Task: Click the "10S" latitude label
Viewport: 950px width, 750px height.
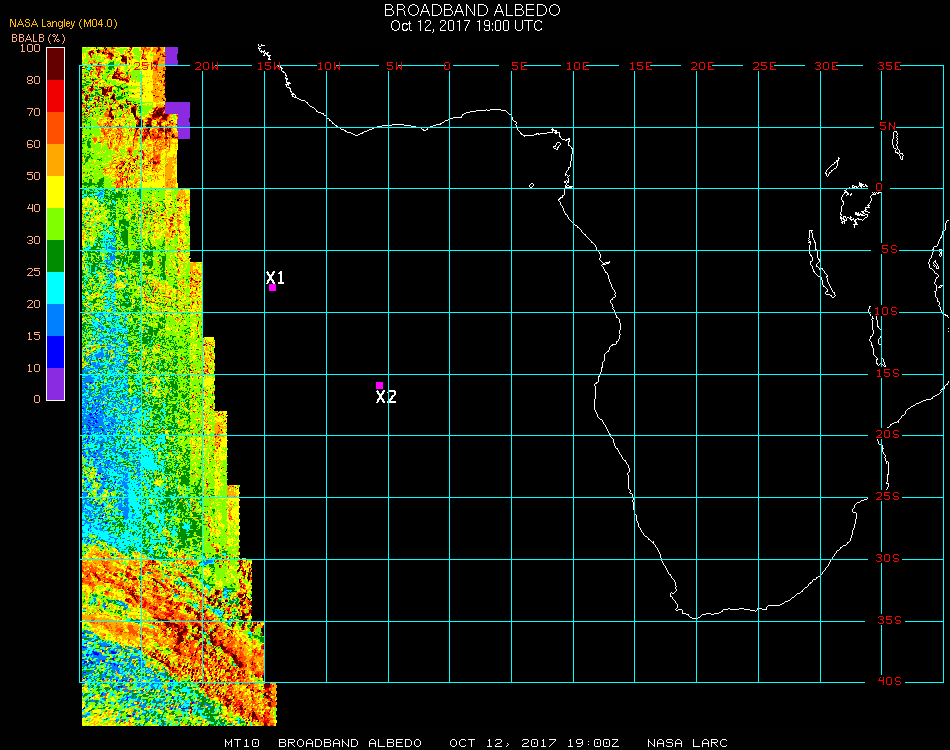Action: pyautogui.click(x=886, y=311)
